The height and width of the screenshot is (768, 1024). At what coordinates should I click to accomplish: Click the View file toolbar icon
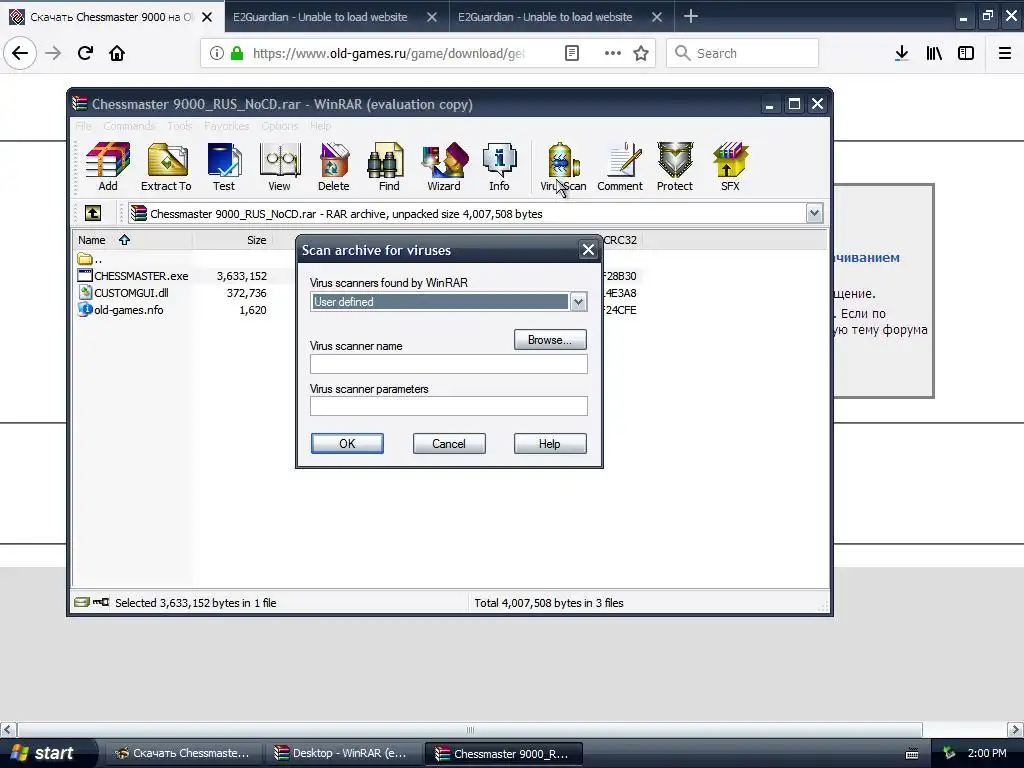(x=280, y=167)
